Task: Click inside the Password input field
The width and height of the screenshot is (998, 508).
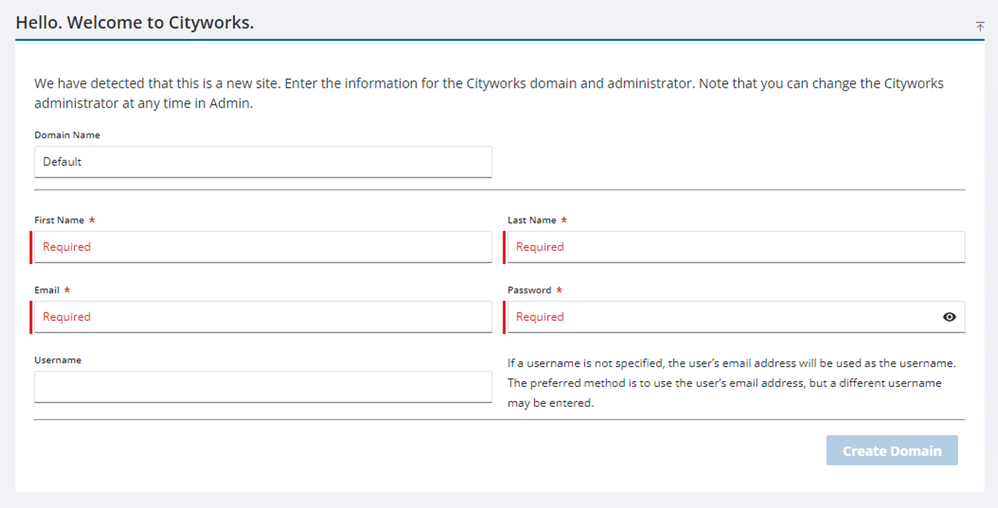Action: 720,317
